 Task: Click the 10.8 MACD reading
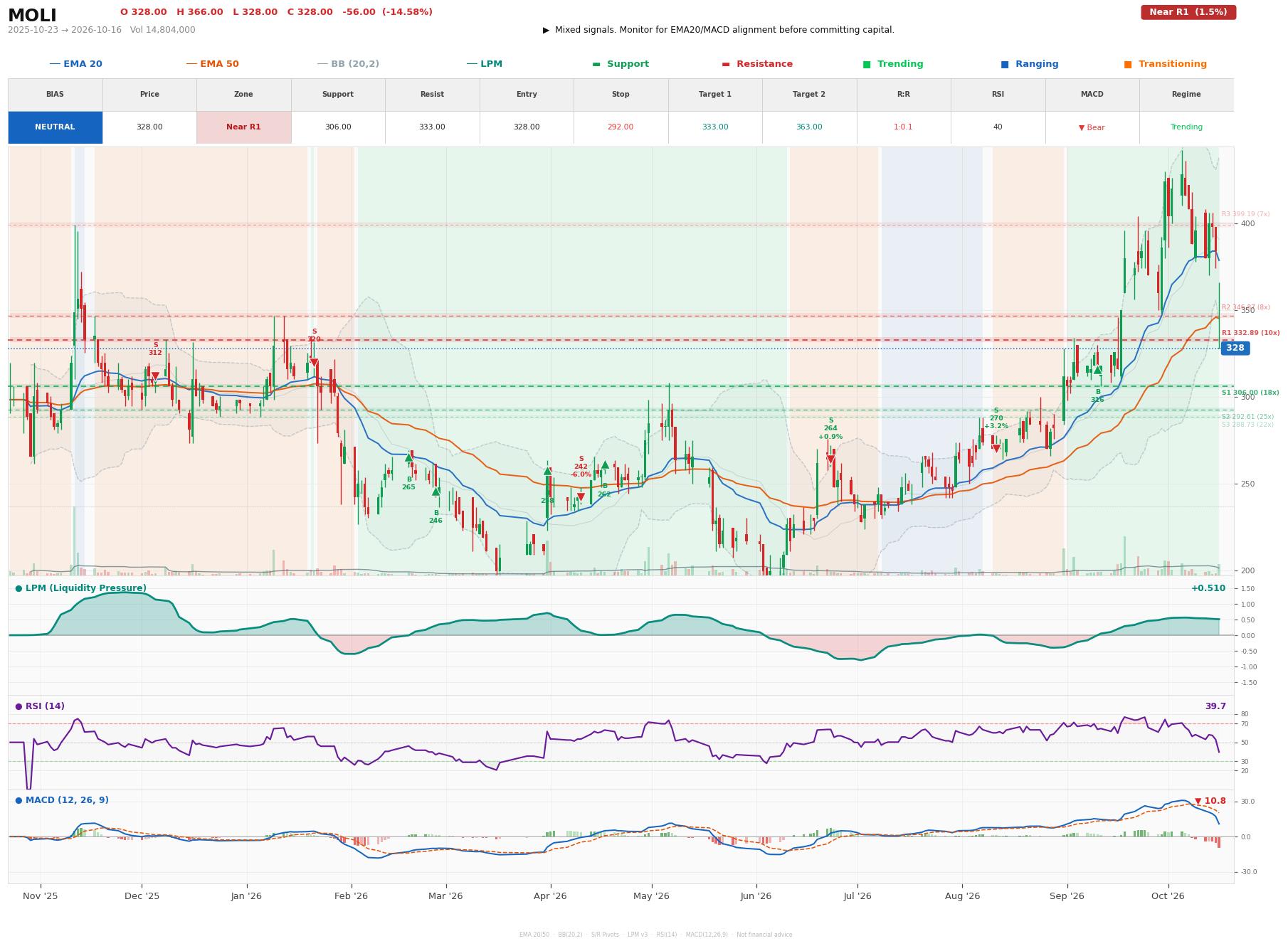(x=1210, y=801)
